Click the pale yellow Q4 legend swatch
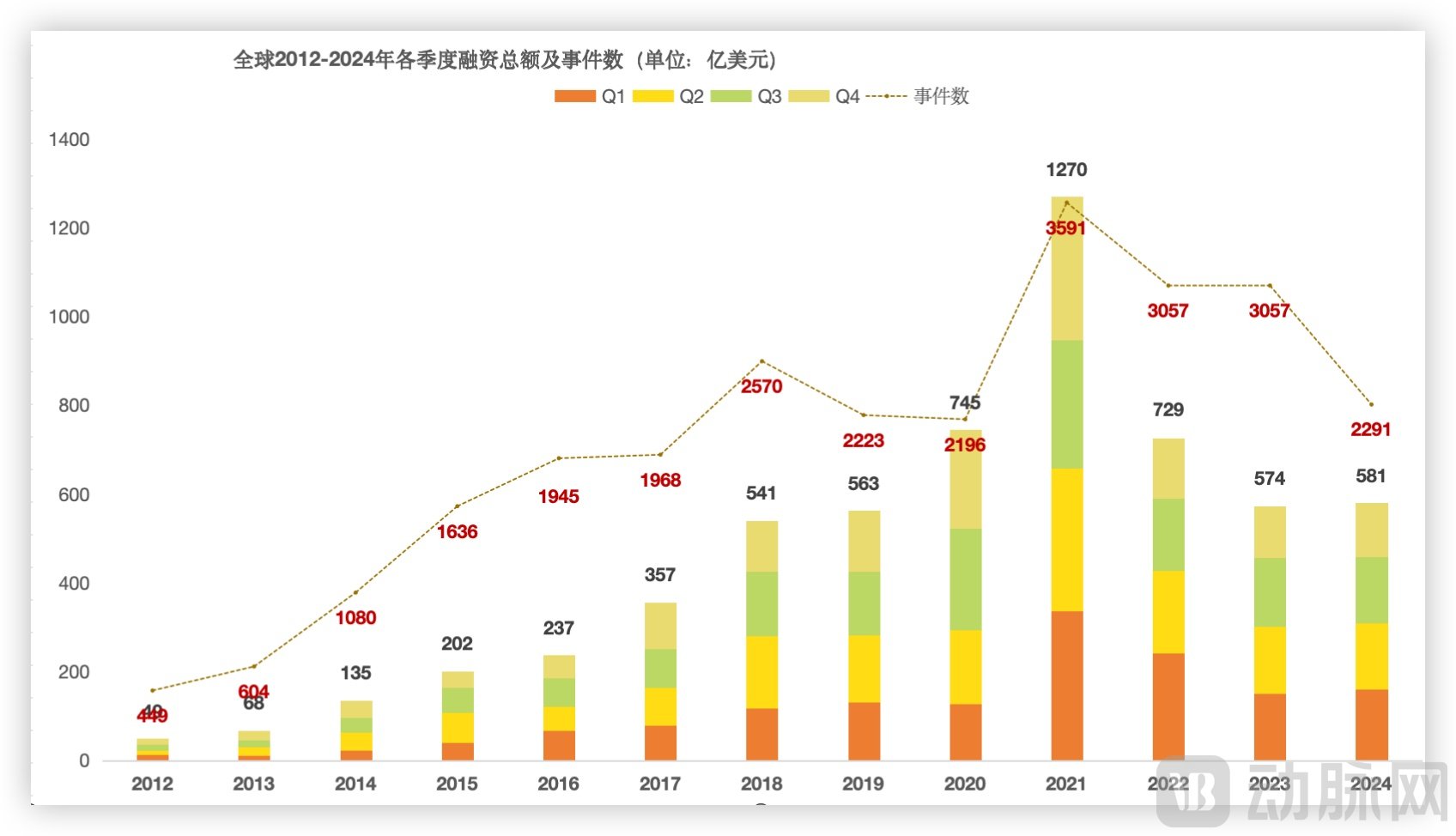 point(808,96)
